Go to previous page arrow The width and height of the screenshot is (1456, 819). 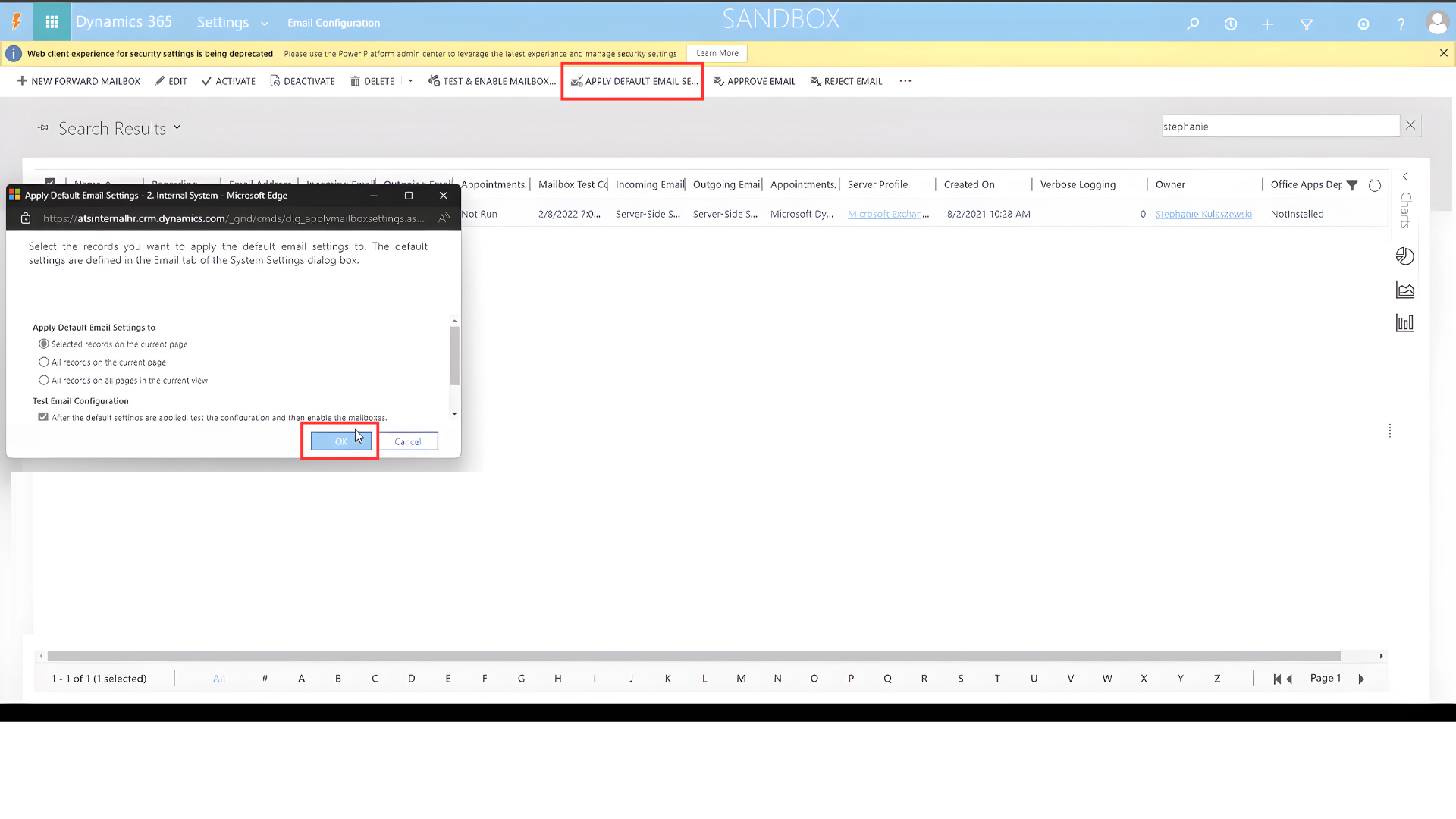1289,679
